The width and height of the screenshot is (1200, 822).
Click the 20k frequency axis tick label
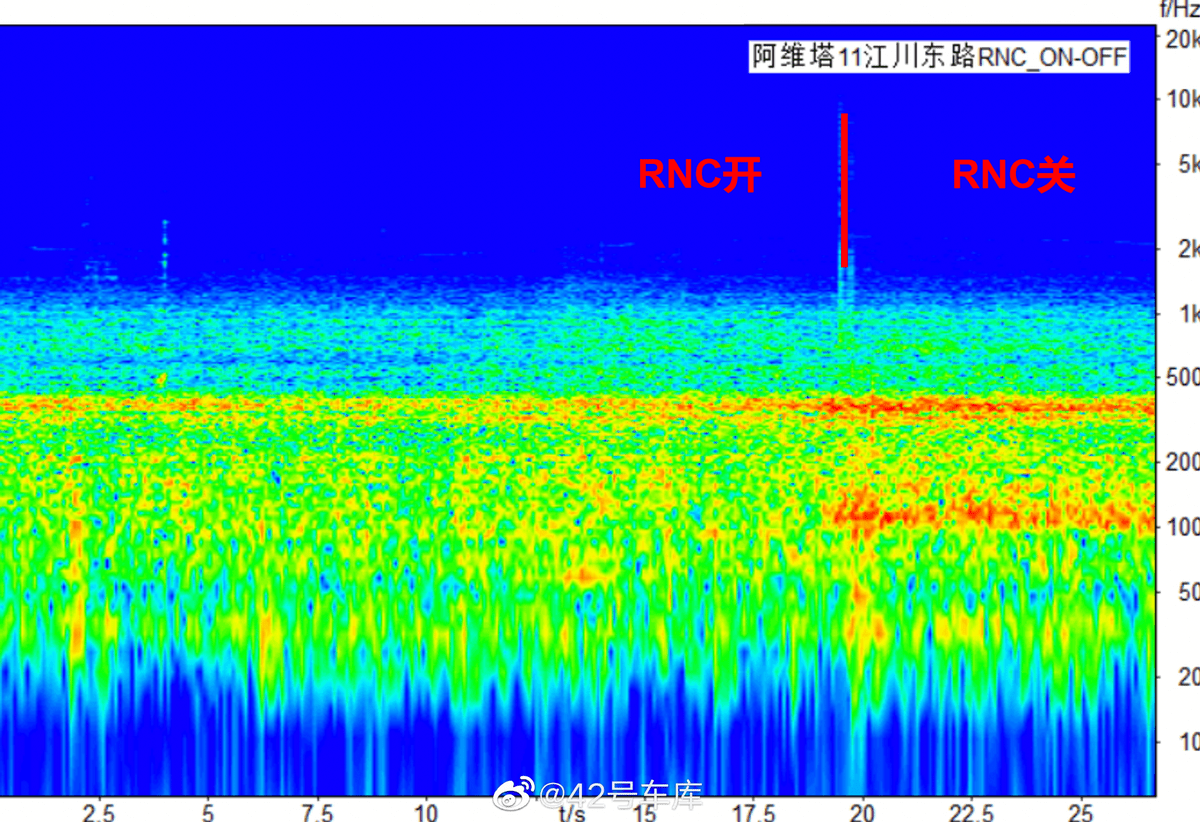pyautogui.click(x=1182, y=39)
